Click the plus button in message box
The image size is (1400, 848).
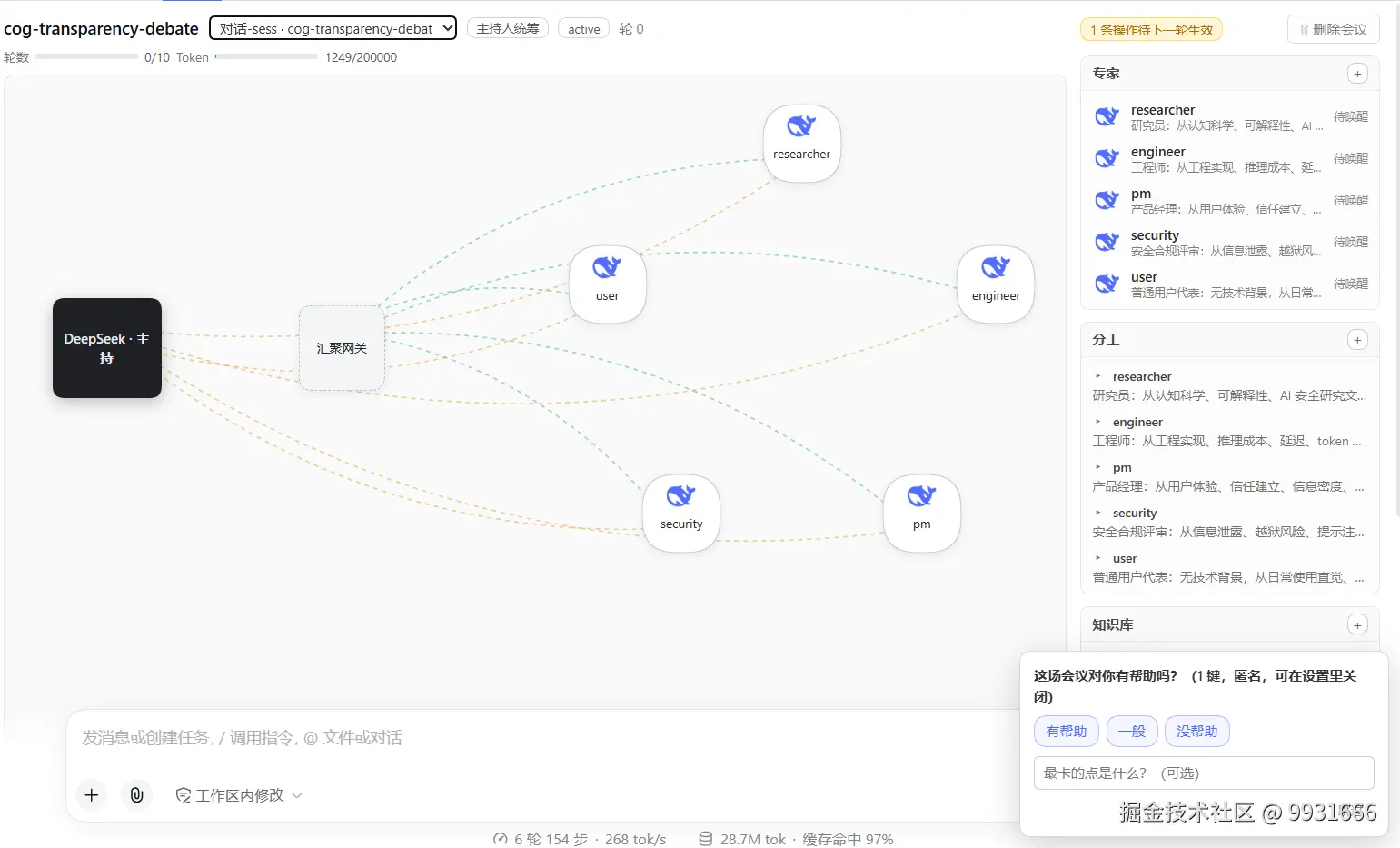92,795
